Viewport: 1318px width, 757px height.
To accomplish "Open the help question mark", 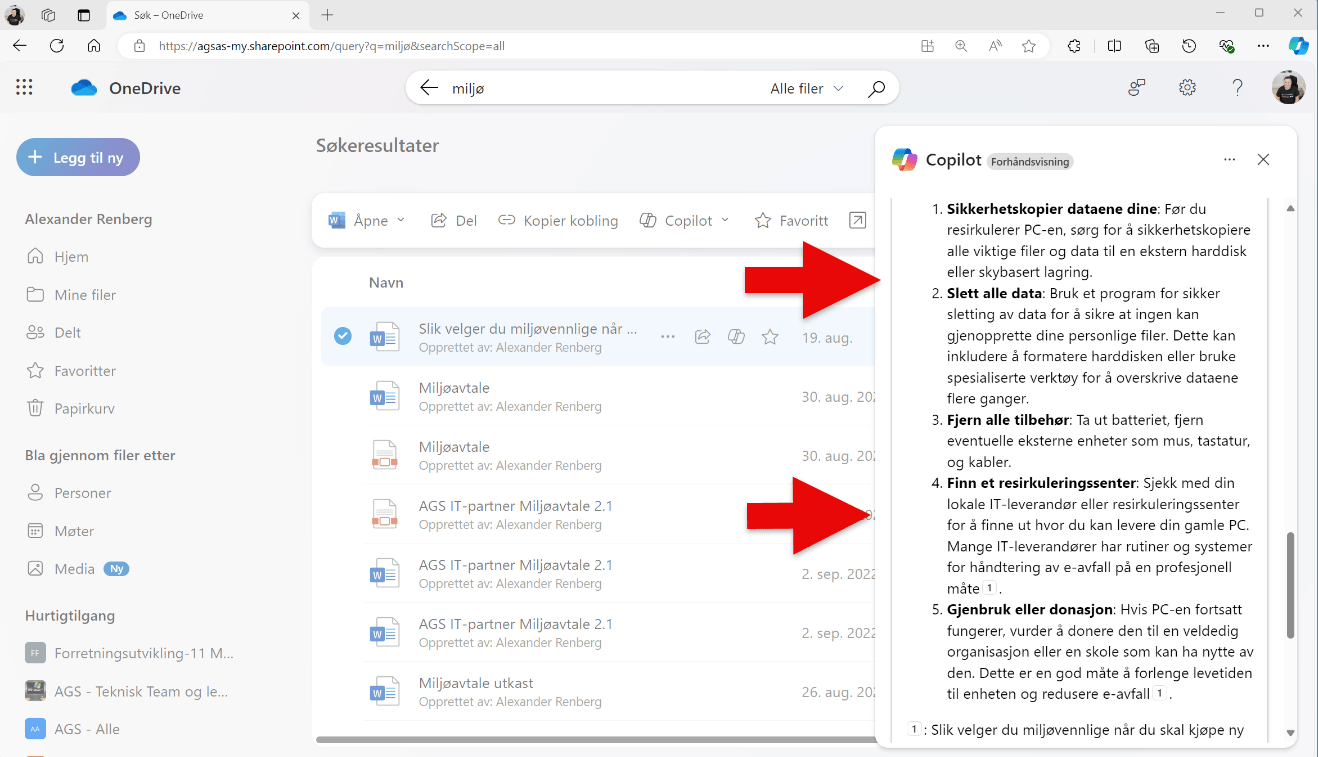I will (1237, 88).
